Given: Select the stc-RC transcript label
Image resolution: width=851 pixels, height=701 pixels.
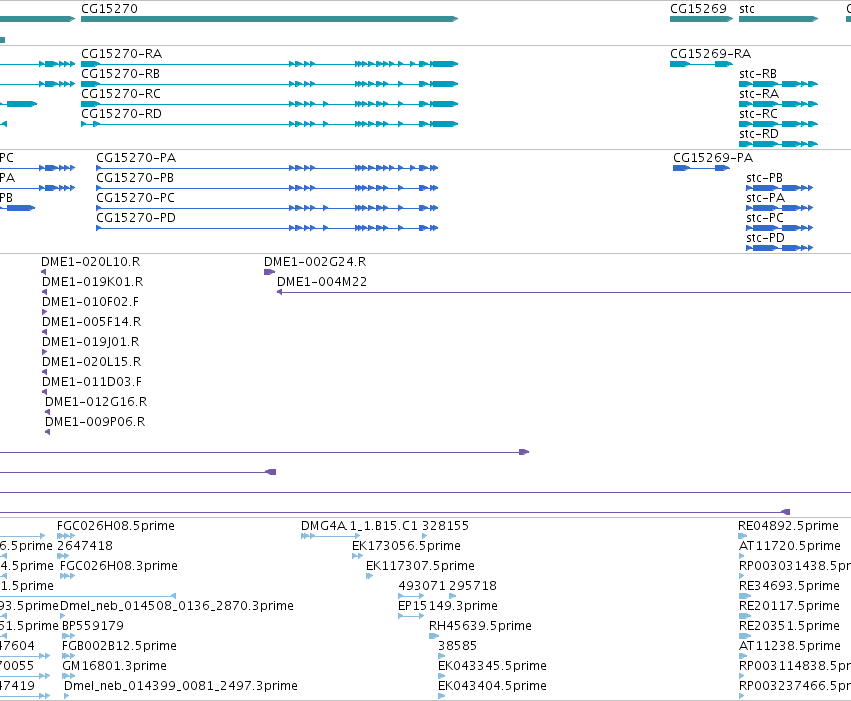Looking at the screenshot, I should pyautogui.click(x=758, y=114).
